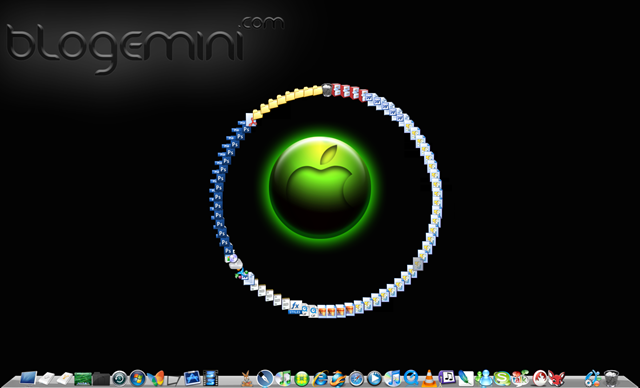Open the film strip video icon
Image resolution: width=640 pixels, height=388 pixels.
coord(210,378)
